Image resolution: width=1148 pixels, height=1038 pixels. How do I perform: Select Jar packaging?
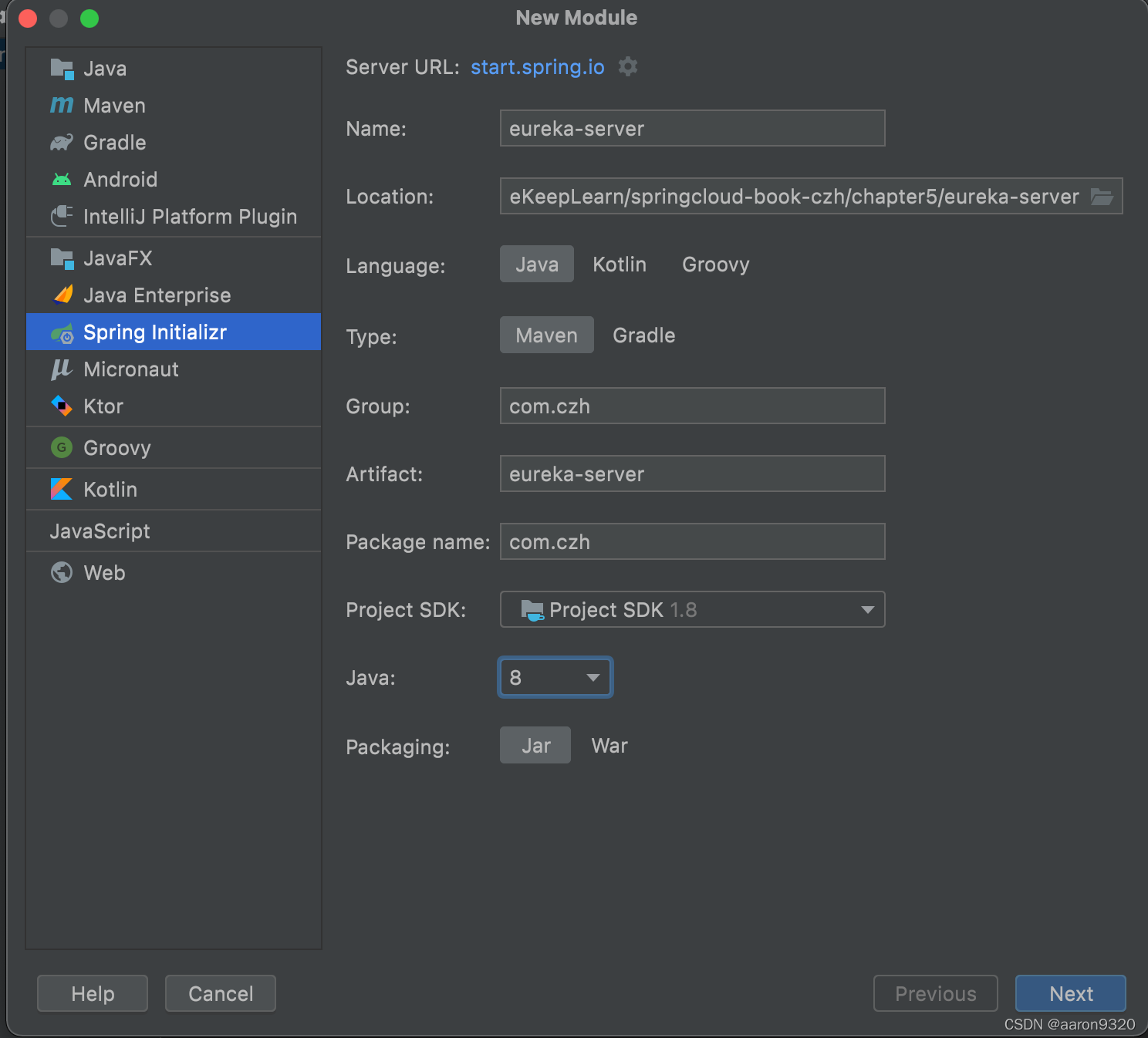[x=535, y=746]
